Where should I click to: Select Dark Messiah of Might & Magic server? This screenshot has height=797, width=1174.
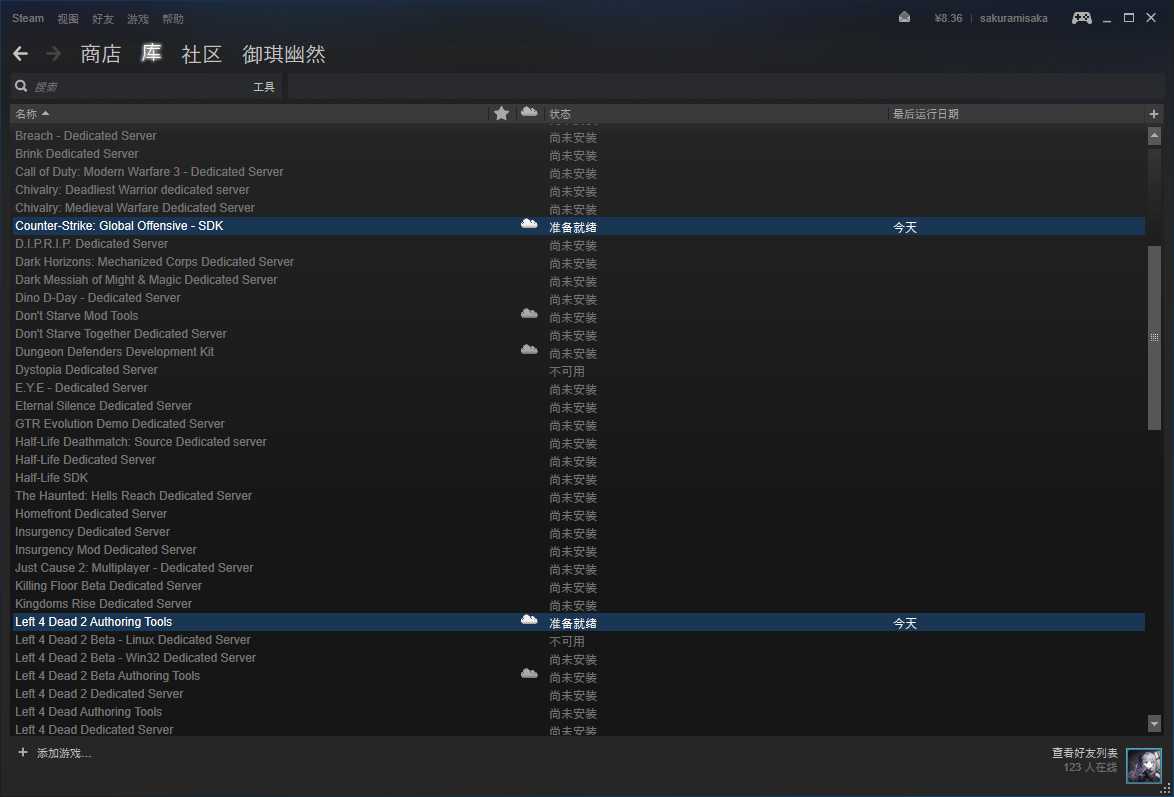tap(578, 279)
